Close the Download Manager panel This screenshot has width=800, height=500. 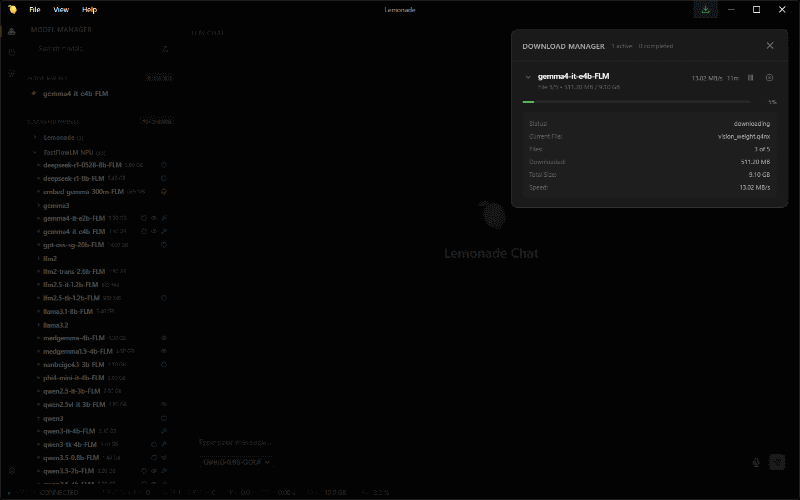pyautogui.click(x=770, y=45)
